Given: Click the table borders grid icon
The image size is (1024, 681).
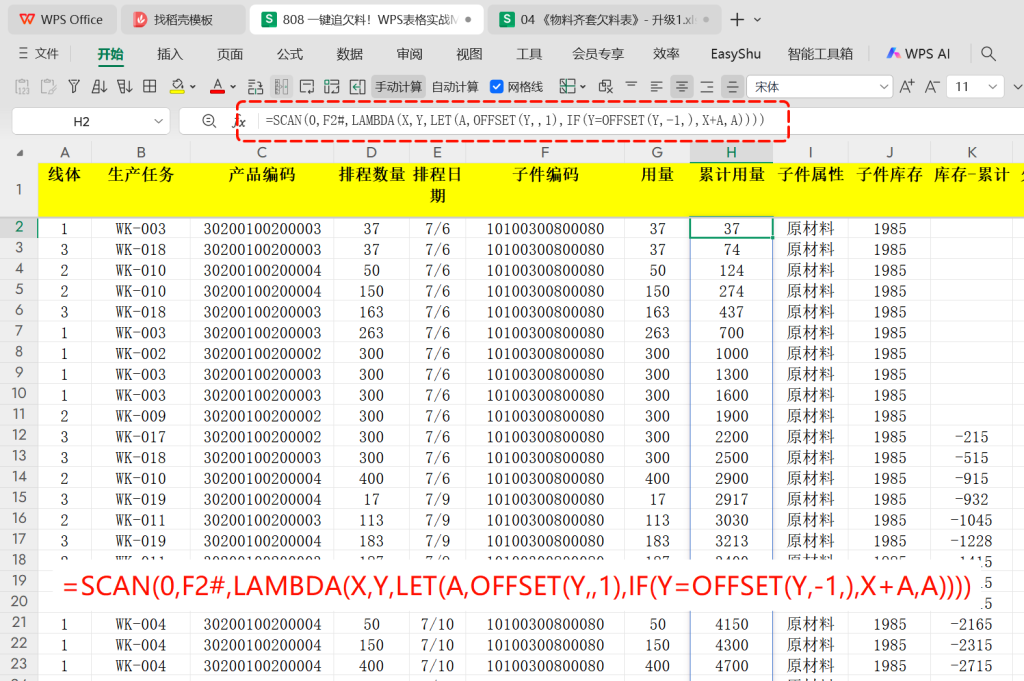Looking at the screenshot, I should 150,87.
